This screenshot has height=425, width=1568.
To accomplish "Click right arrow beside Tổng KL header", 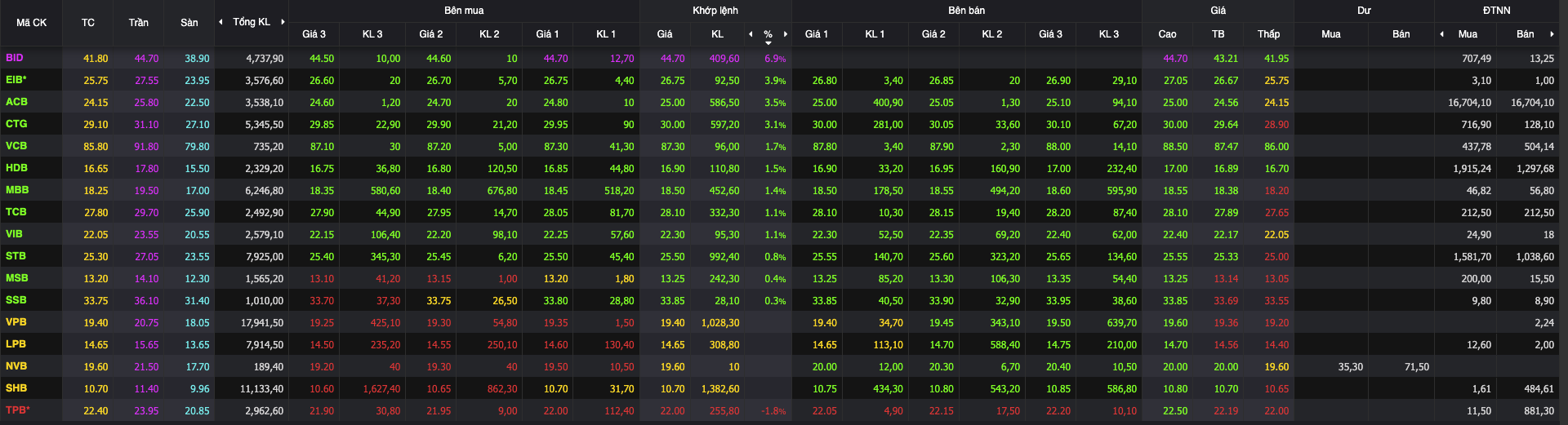I will coord(283,22).
